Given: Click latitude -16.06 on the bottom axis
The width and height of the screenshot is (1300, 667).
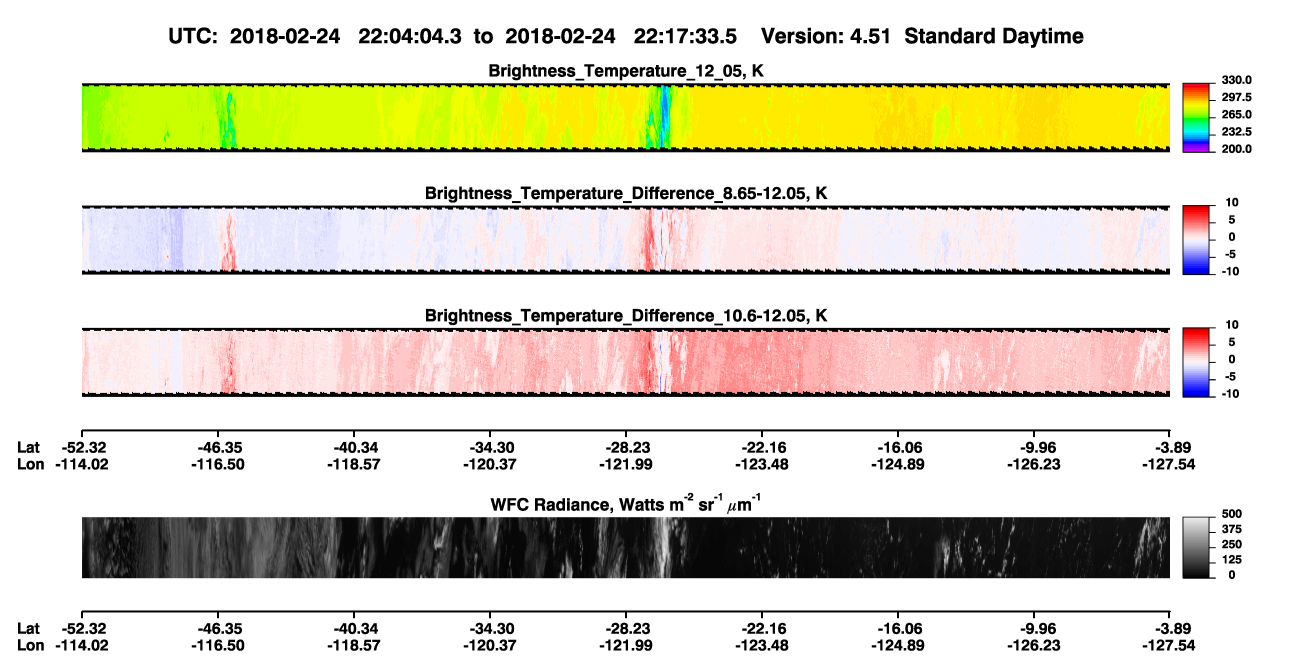Looking at the screenshot, I should (x=898, y=628).
